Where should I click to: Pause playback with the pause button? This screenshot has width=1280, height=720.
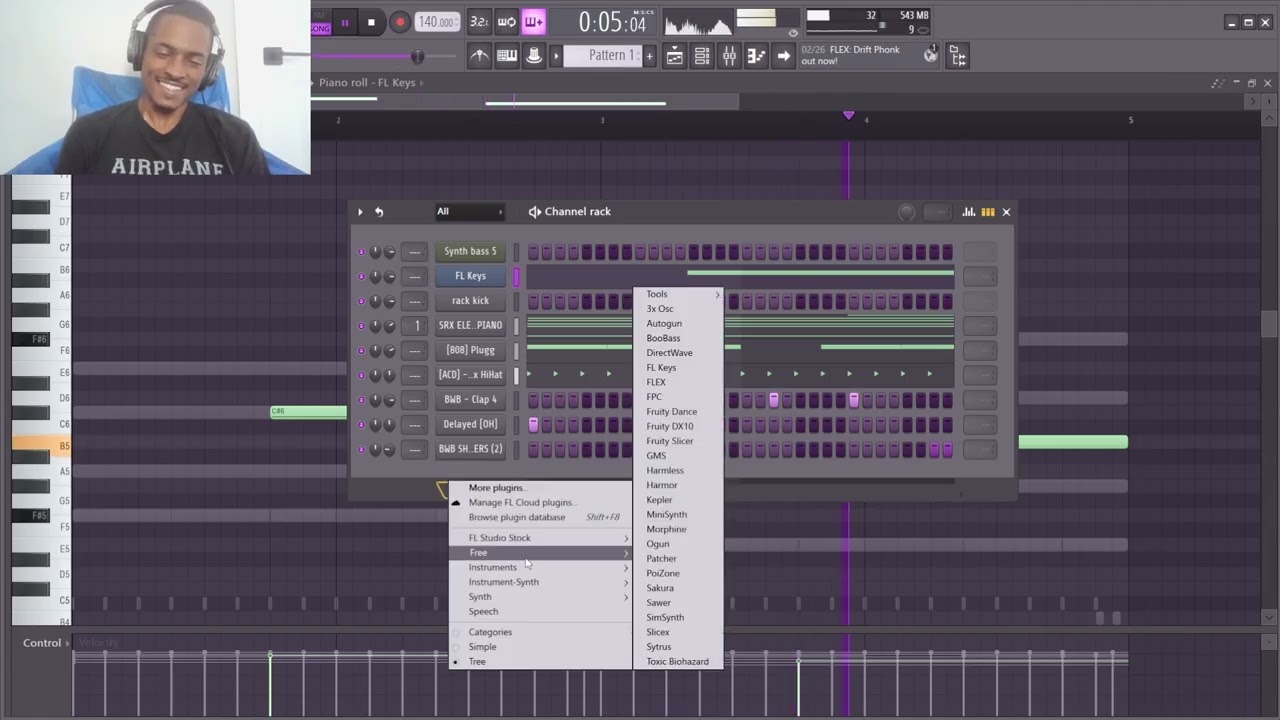point(345,22)
